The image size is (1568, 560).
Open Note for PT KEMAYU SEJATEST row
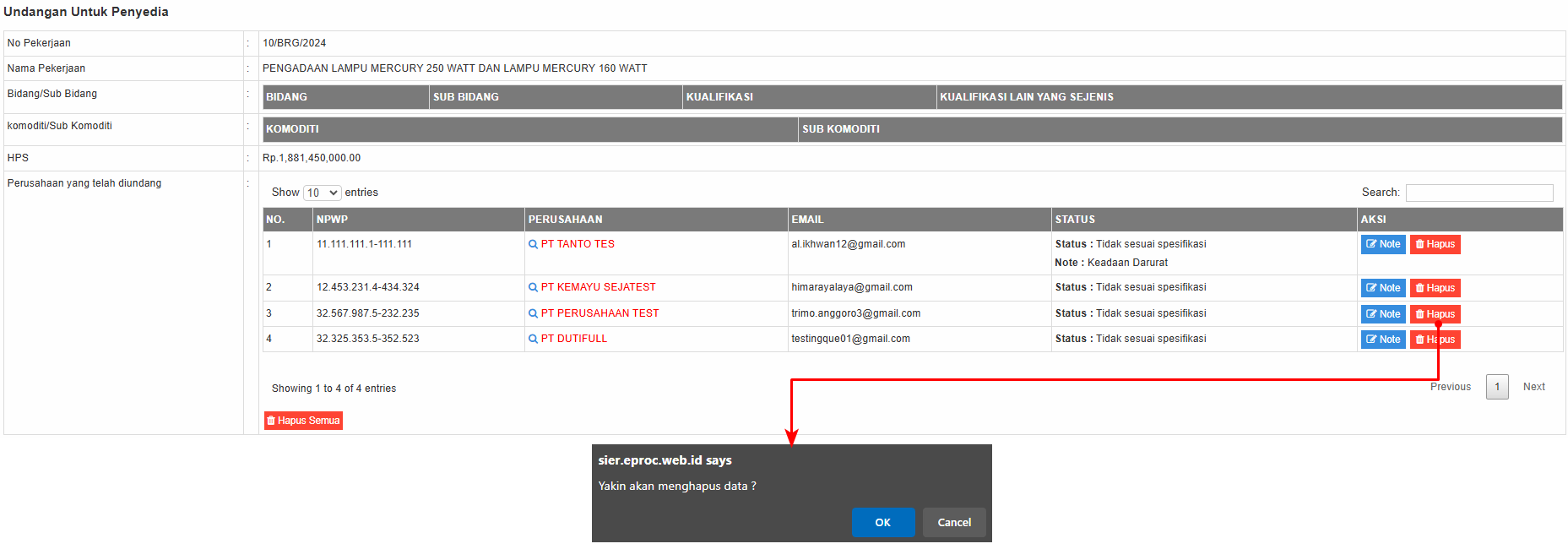pos(1382,288)
